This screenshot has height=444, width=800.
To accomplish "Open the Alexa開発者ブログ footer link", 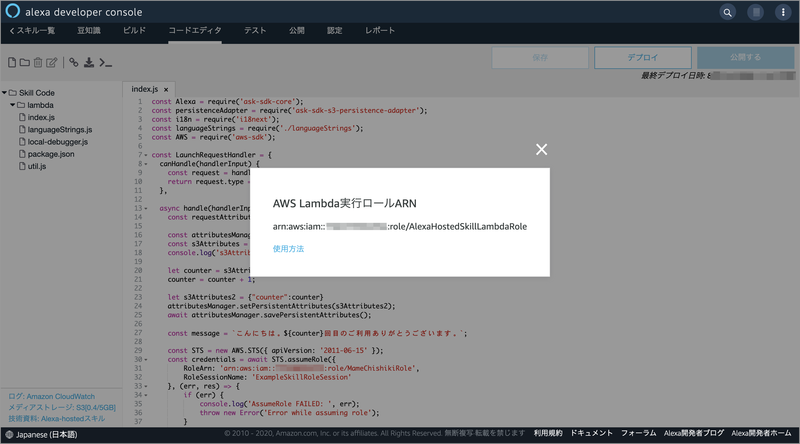I will coord(694,433).
